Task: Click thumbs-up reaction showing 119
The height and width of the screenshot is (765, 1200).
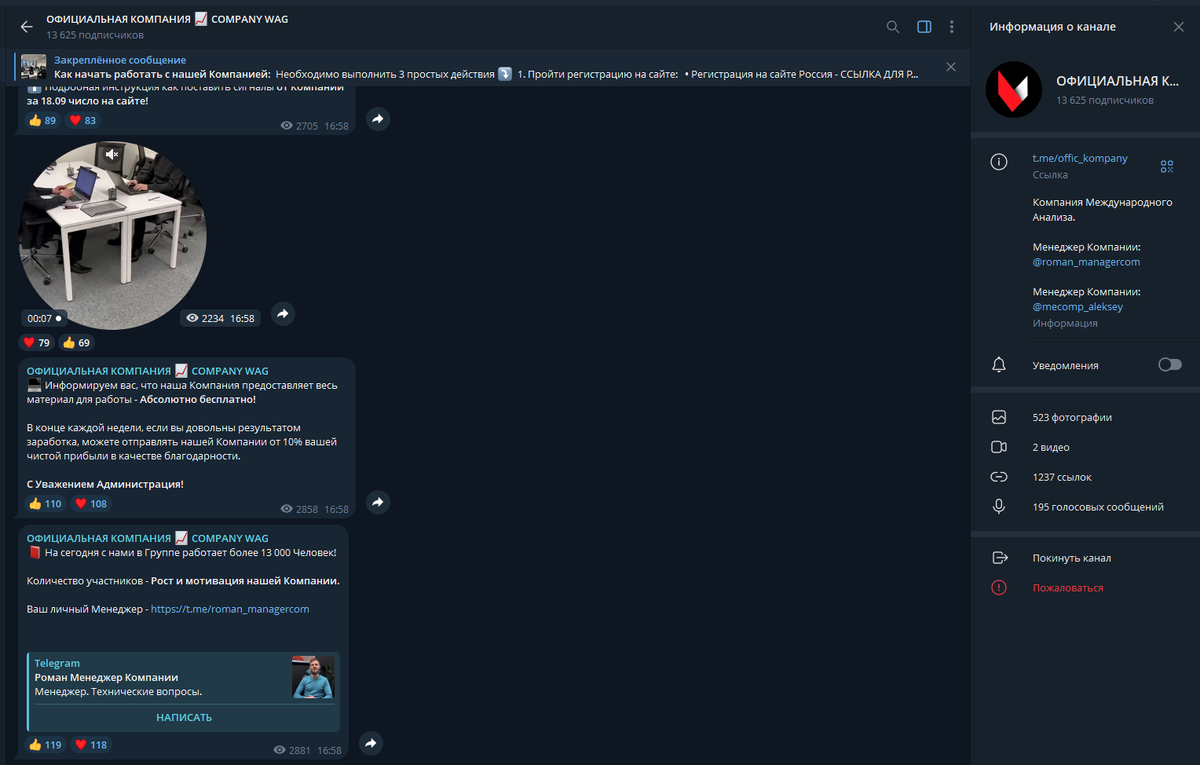Action: (45, 745)
